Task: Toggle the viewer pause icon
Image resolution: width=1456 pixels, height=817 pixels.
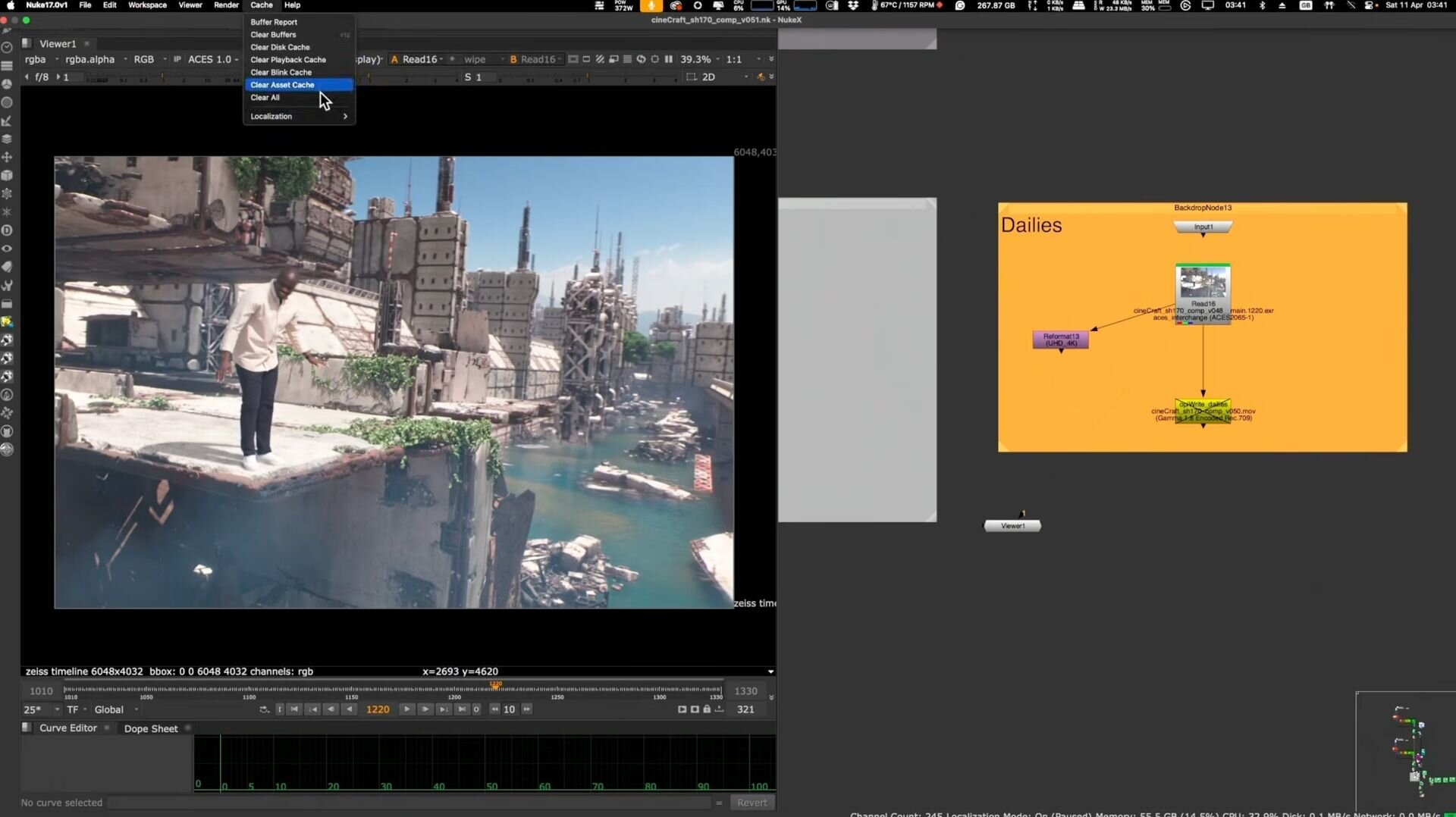Action: (669, 59)
